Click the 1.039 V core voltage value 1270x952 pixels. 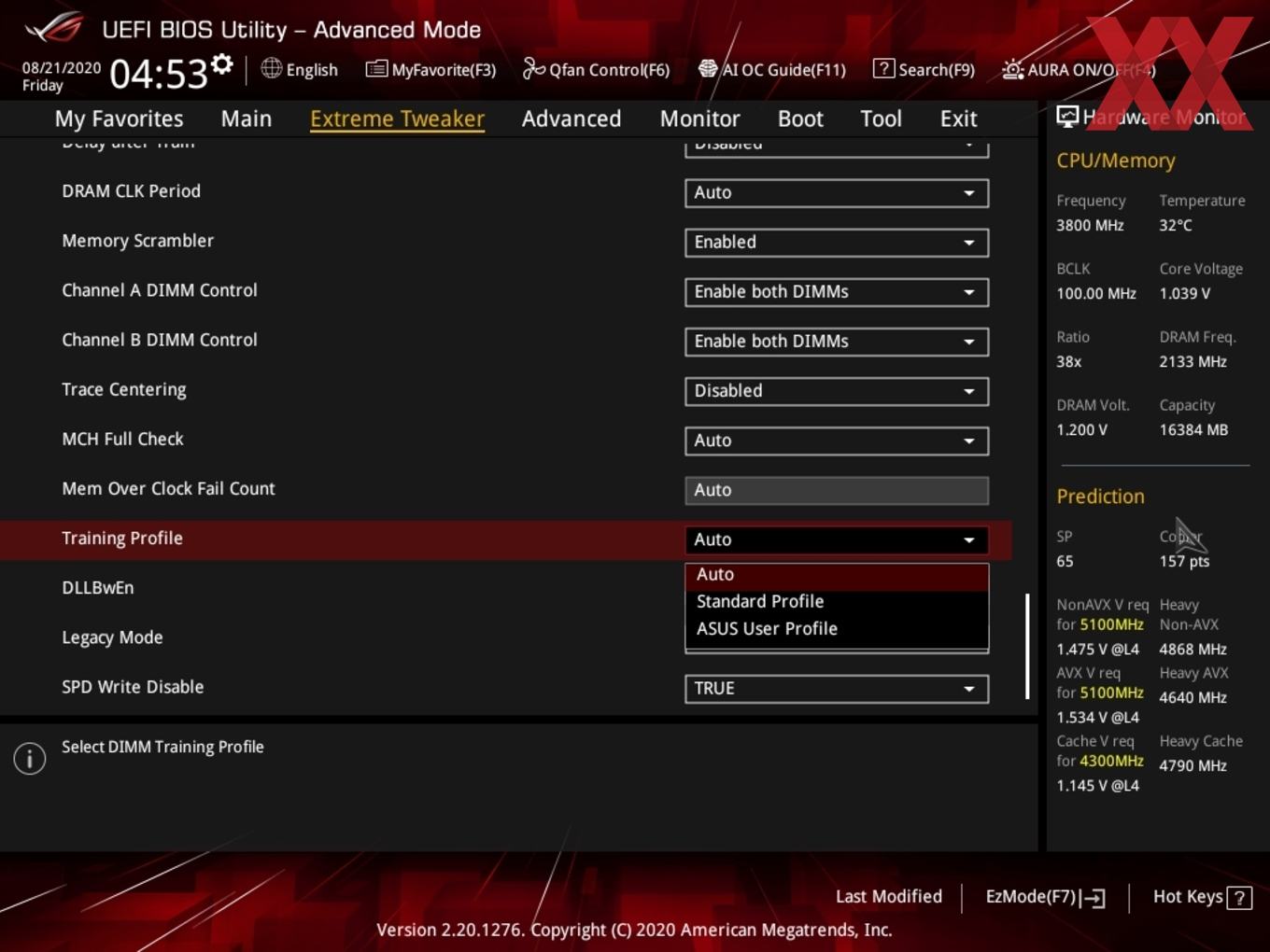point(1184,293)
